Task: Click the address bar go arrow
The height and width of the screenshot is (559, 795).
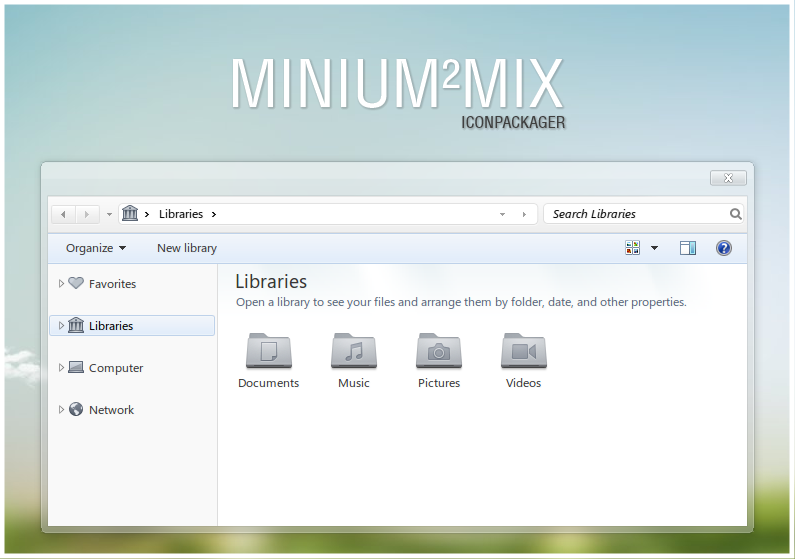Action: pyautogui.click(x=524, y=214)
